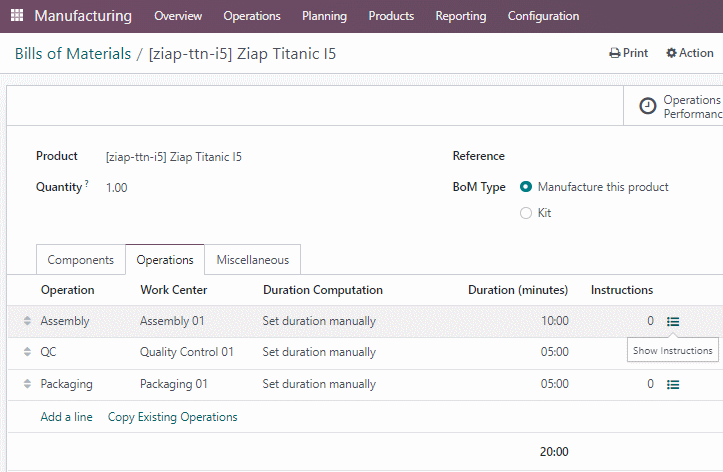Image resolution: width=723 pixels, height=472 pixels.
Task: Select Manufacture this product radio
Action: pos(526,187)
